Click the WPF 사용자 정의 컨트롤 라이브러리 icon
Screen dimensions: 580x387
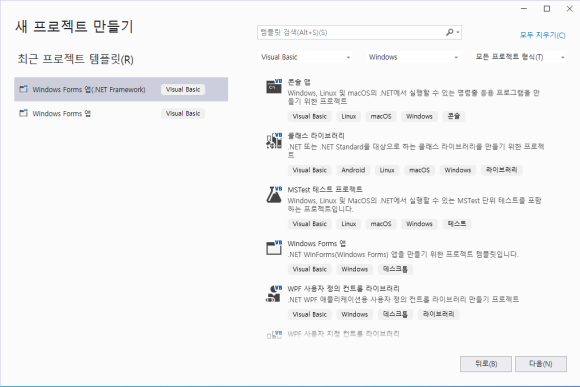point(274,293)
